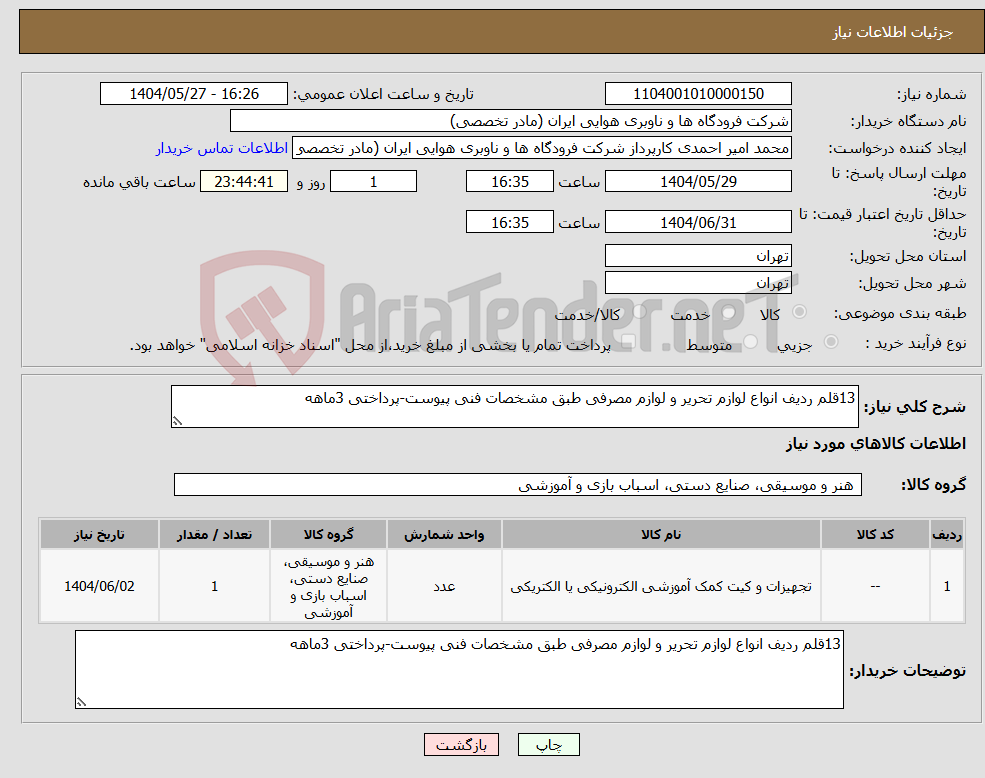
Task: Click the گروه کالا table column header
Action: (329, 534)
